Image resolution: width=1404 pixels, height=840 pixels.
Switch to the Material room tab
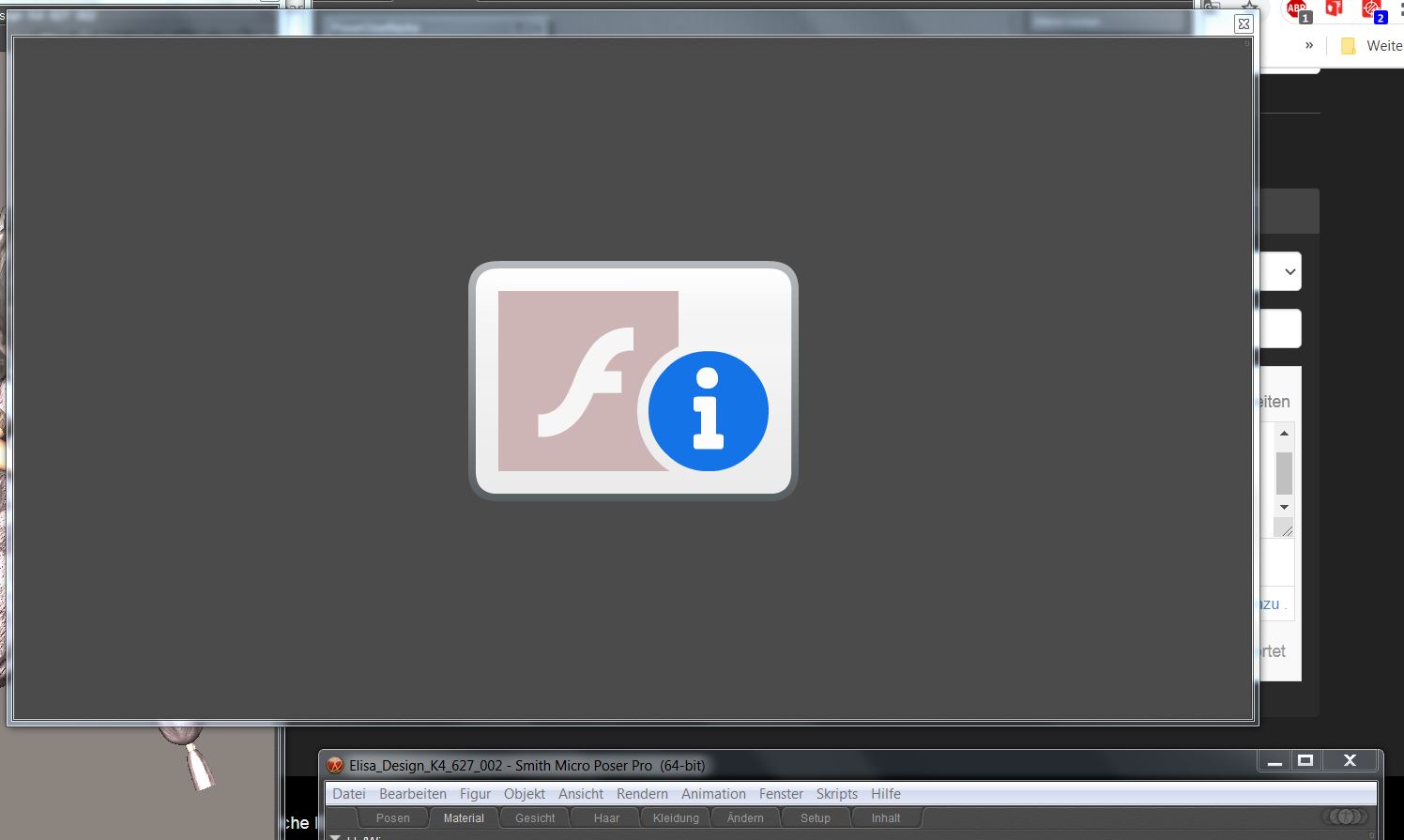point(464,818)
